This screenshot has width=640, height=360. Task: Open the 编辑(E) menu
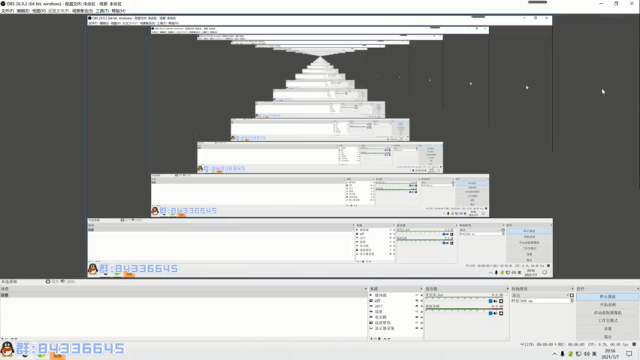[23, 11]
